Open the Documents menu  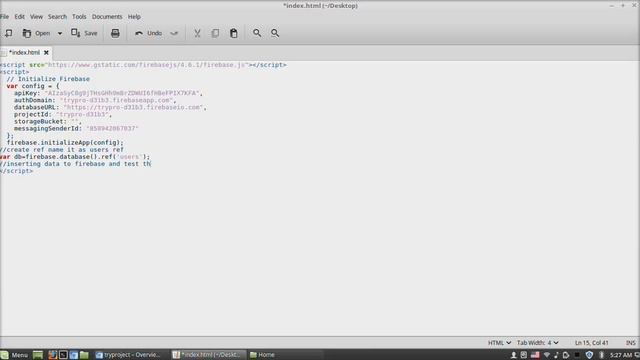[x=107, y=17]
